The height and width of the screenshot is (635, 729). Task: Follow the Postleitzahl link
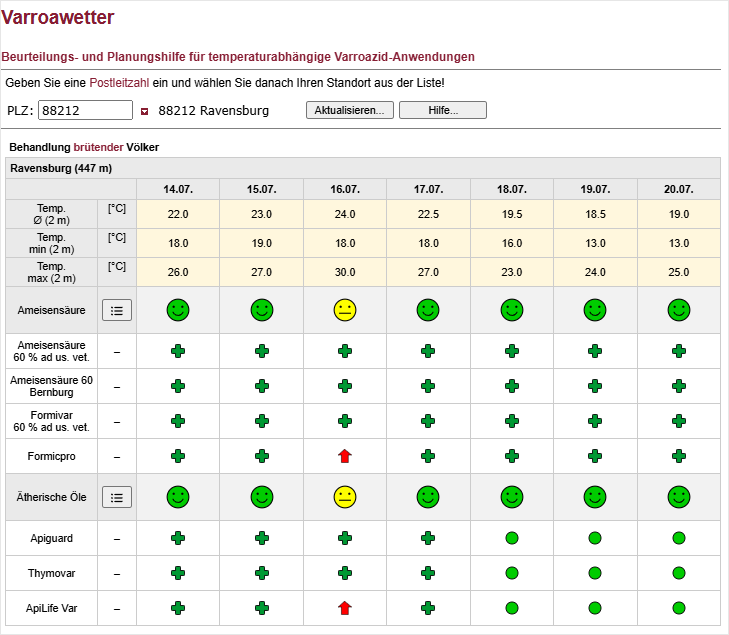119,83
